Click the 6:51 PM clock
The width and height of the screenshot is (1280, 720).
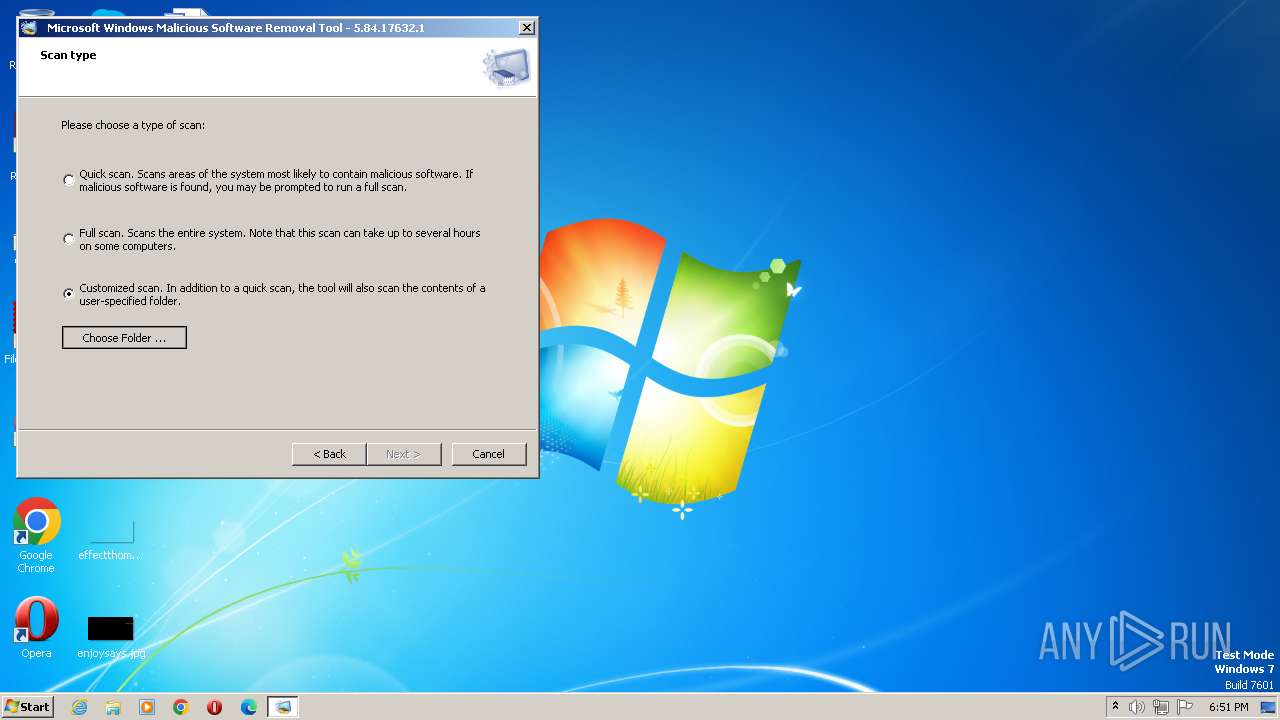click(x=1228, y=707)
